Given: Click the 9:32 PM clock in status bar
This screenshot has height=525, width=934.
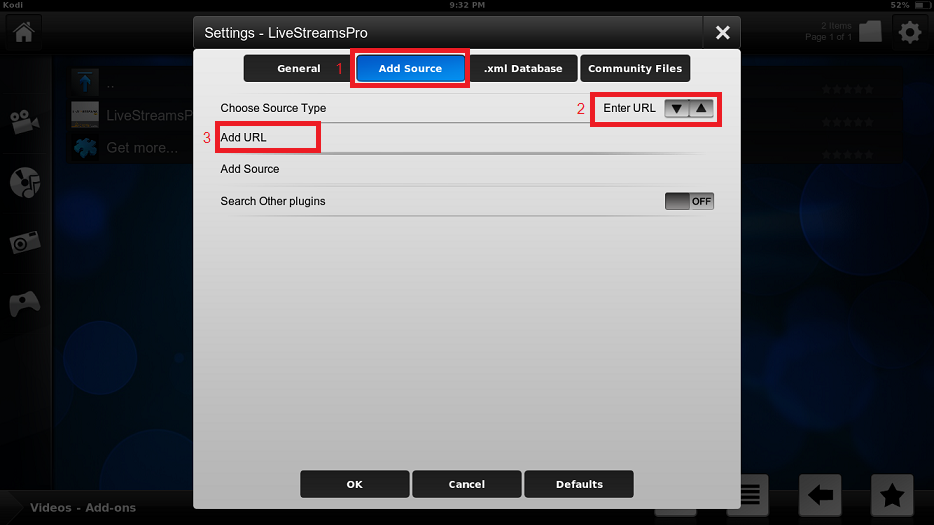Looking at the screenshot, I should 467,5.
